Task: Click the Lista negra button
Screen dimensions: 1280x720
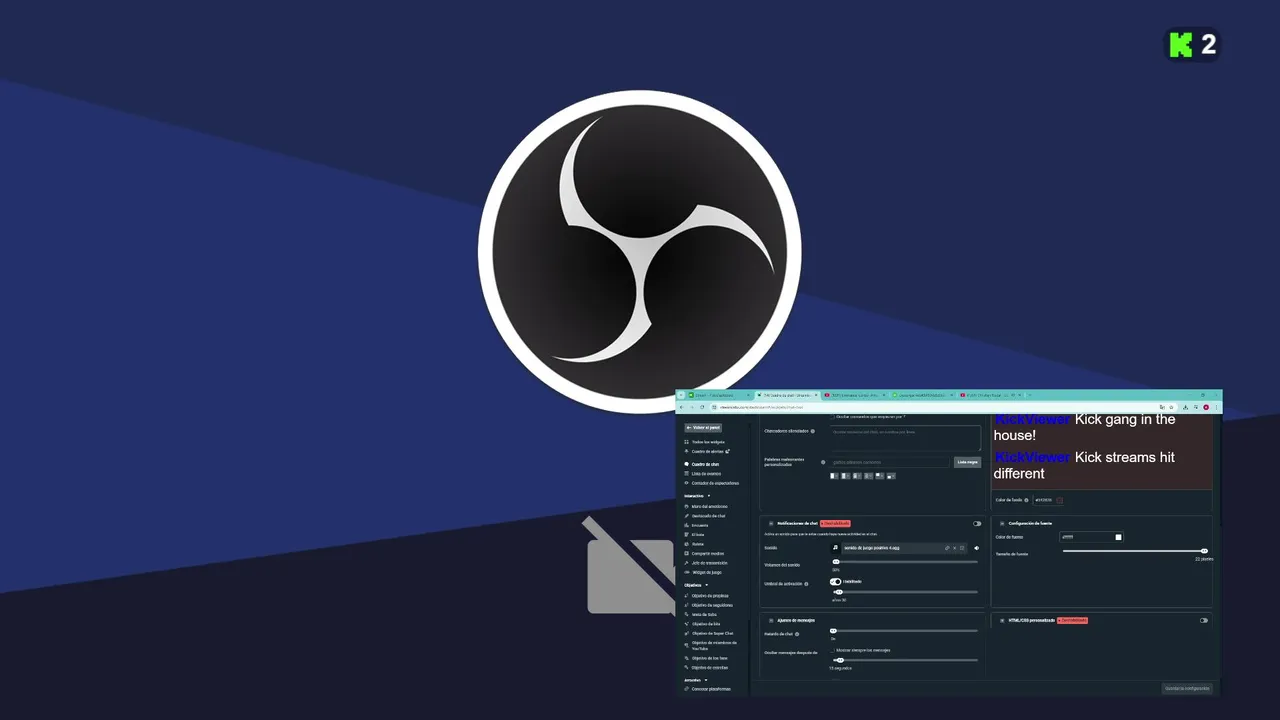Action: click(x=967, y=462)
